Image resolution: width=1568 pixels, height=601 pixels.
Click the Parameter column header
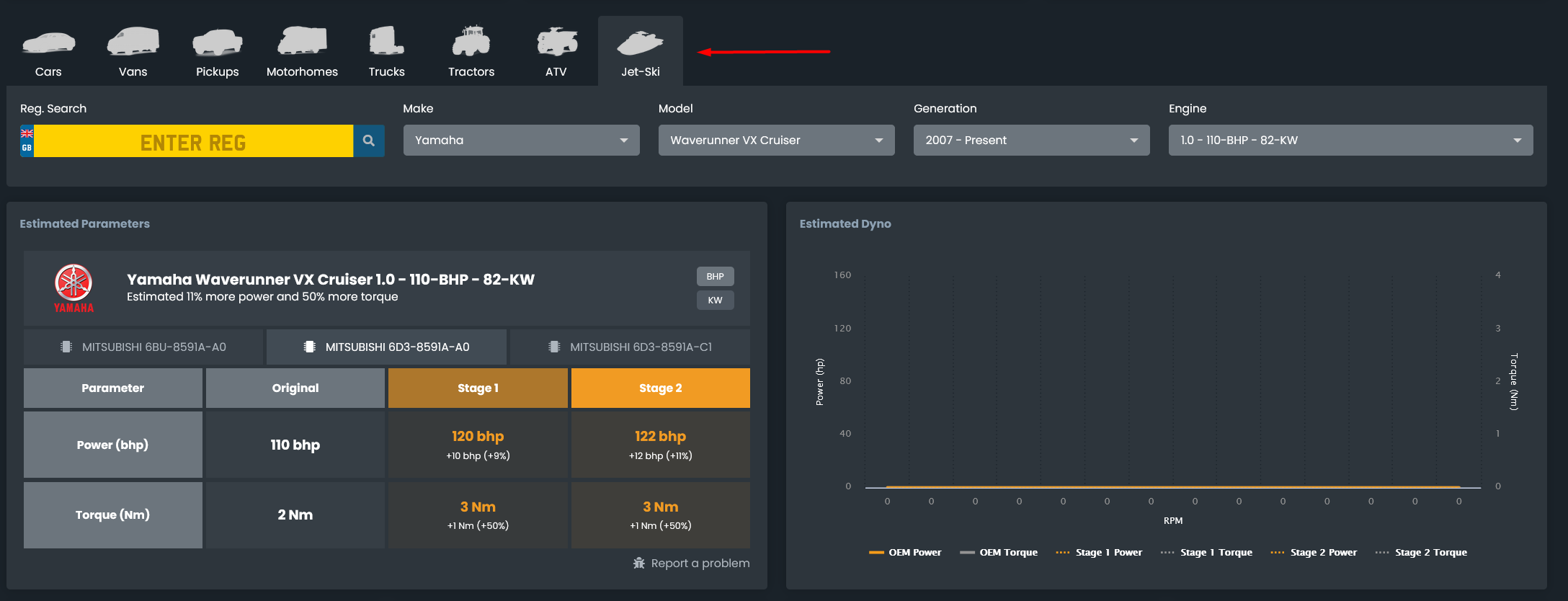point(113,388)
